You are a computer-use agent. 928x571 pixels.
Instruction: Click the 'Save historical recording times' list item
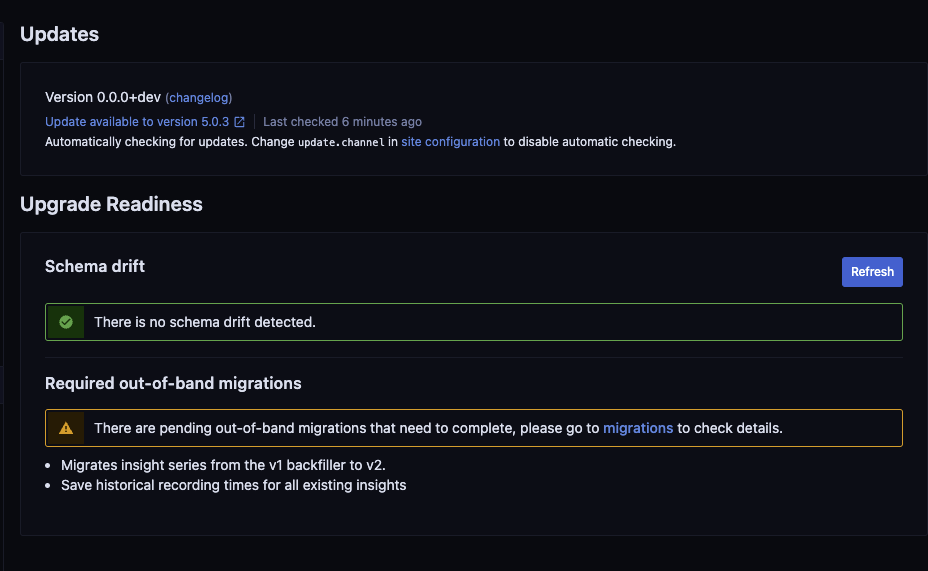[233, 485]
